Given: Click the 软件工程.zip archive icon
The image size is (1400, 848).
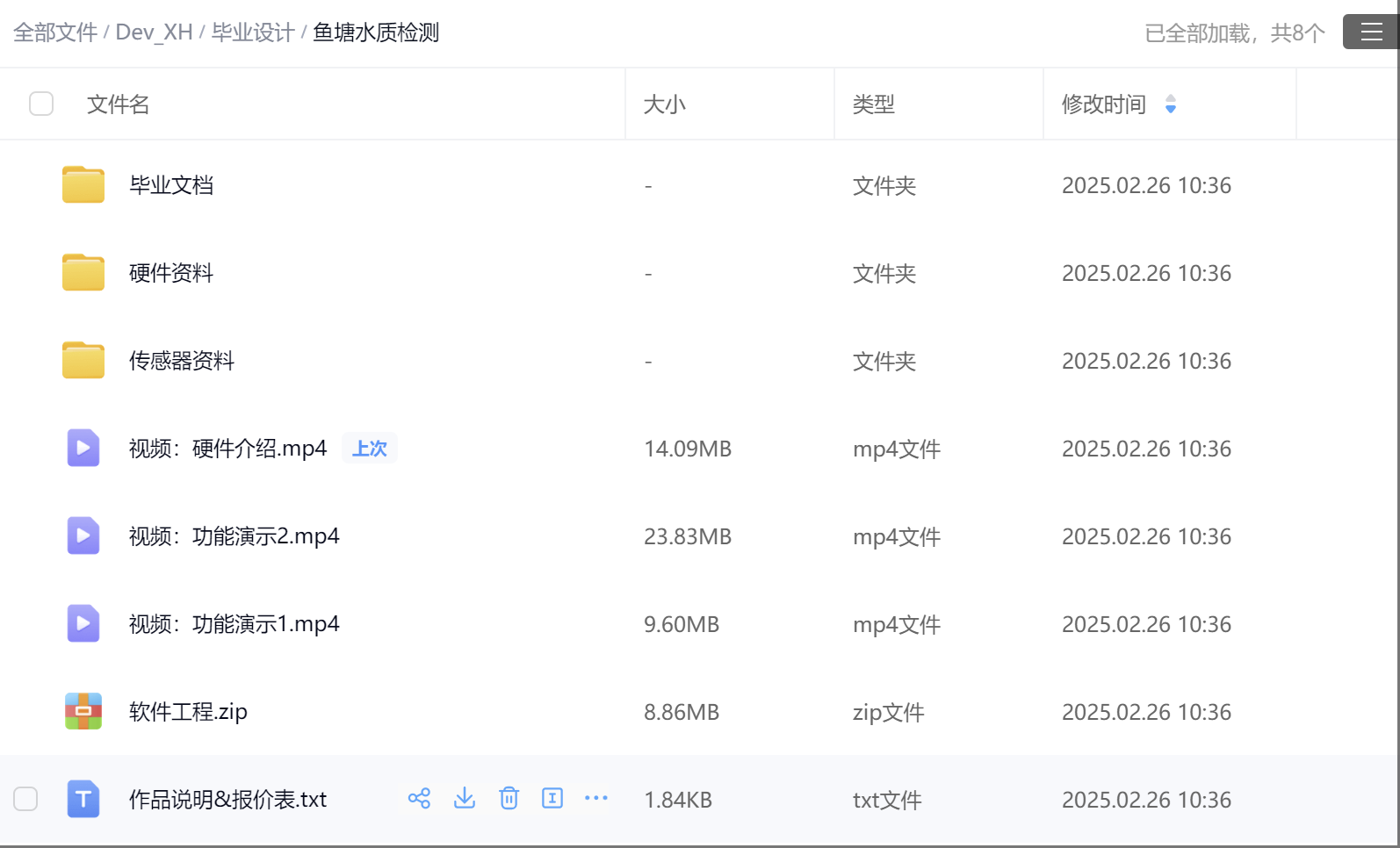Looking at the screenshot, I should (x=83, y=711).
